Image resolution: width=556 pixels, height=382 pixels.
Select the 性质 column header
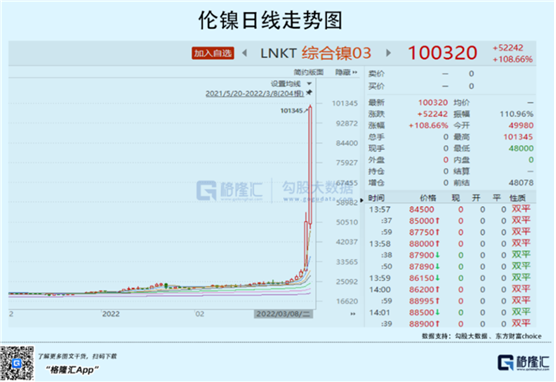(517, 198)
